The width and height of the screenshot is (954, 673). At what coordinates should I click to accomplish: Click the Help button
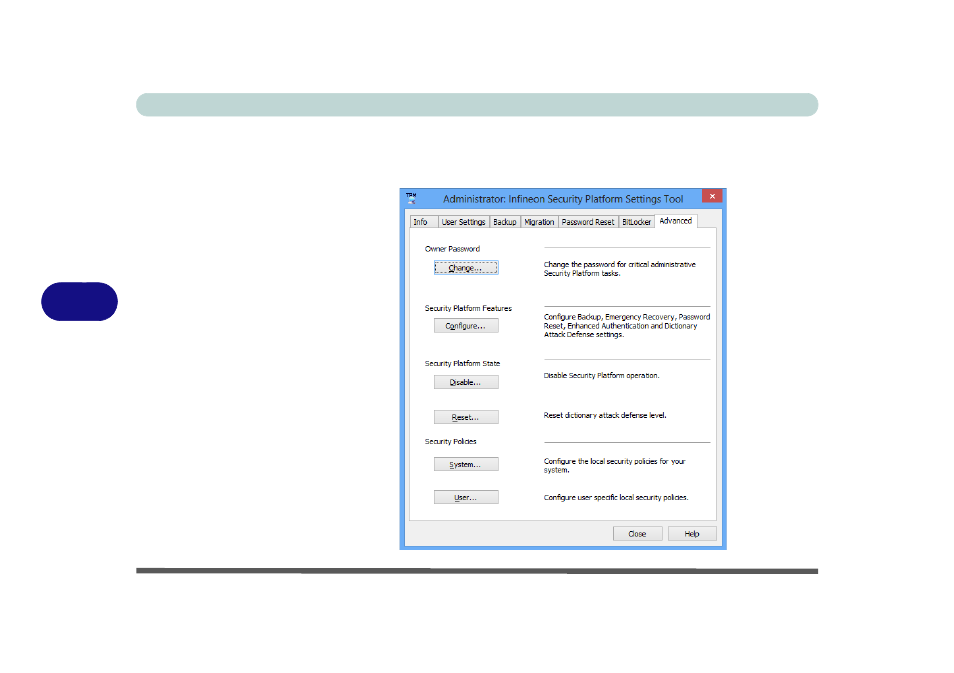tap(692, 534)
